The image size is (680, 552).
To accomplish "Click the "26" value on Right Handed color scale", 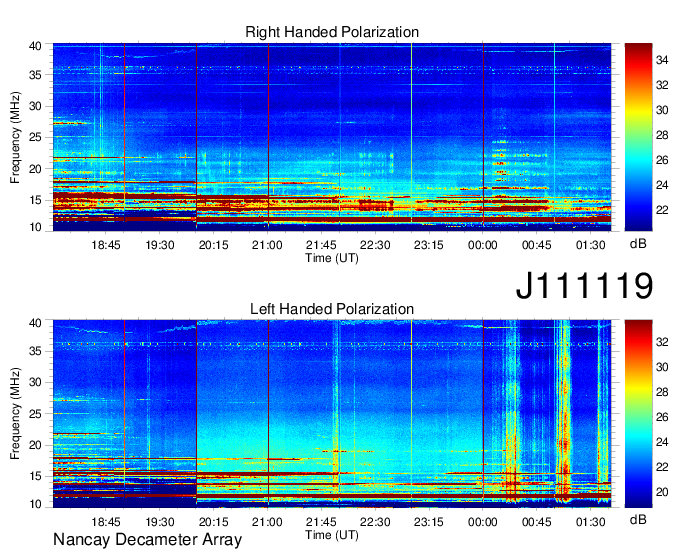I will pyautogui.click(x=662, y=160).
